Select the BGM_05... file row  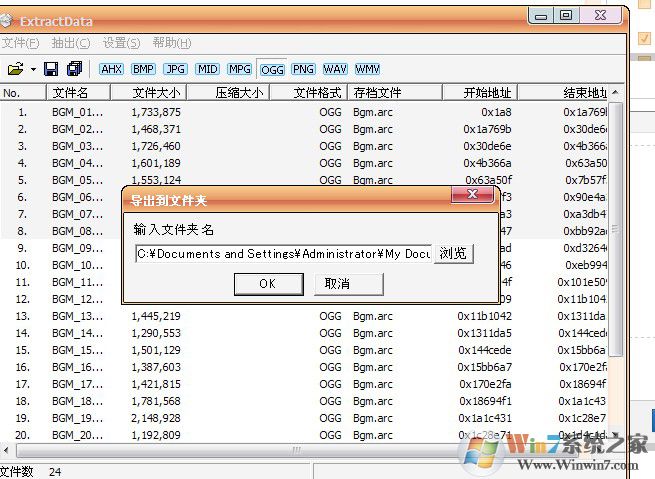click(303, 180)
